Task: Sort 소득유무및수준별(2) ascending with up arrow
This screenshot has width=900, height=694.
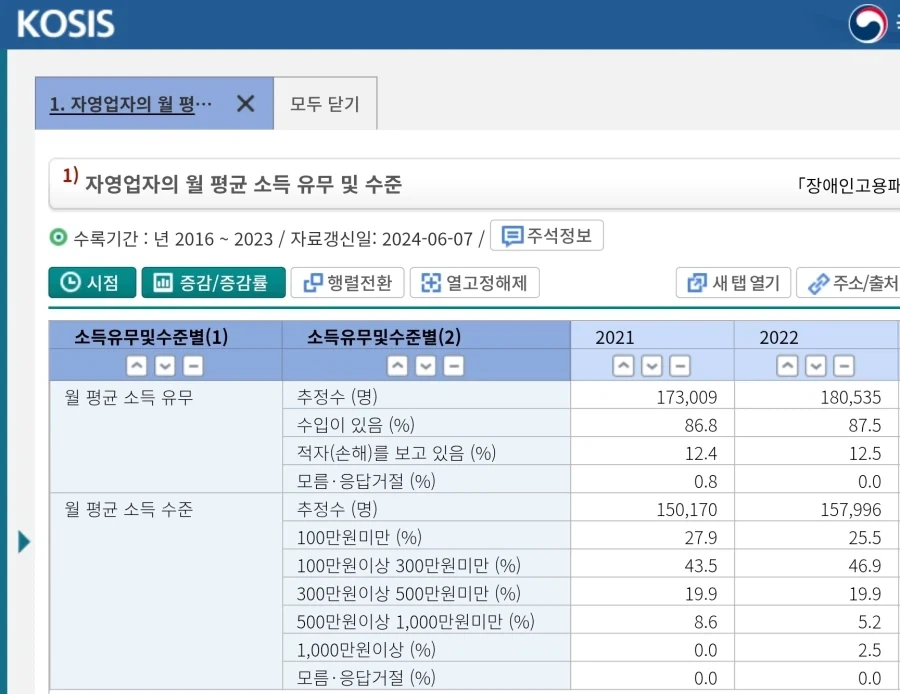Action: 397,366
